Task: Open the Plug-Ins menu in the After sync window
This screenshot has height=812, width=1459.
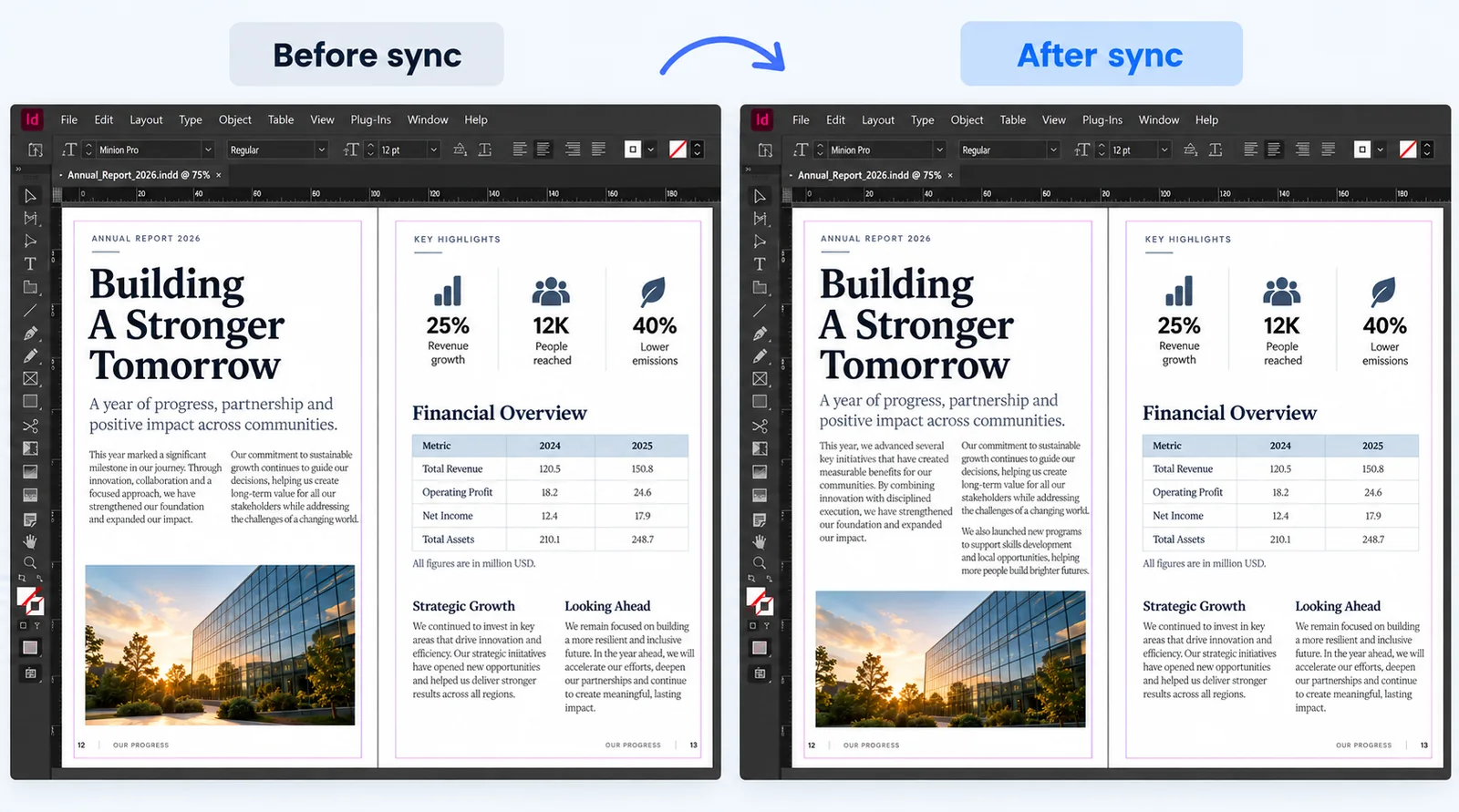Action: point(1102,119)
